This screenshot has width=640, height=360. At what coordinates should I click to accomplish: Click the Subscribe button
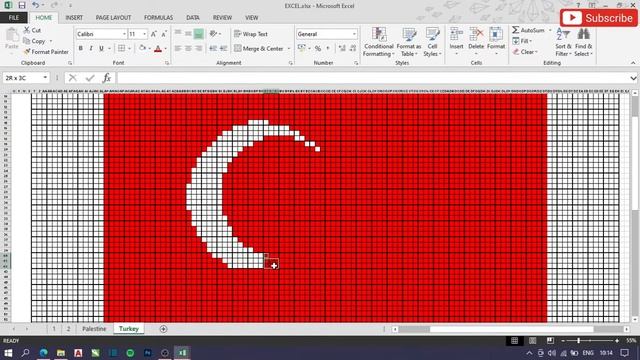[598, 18]
